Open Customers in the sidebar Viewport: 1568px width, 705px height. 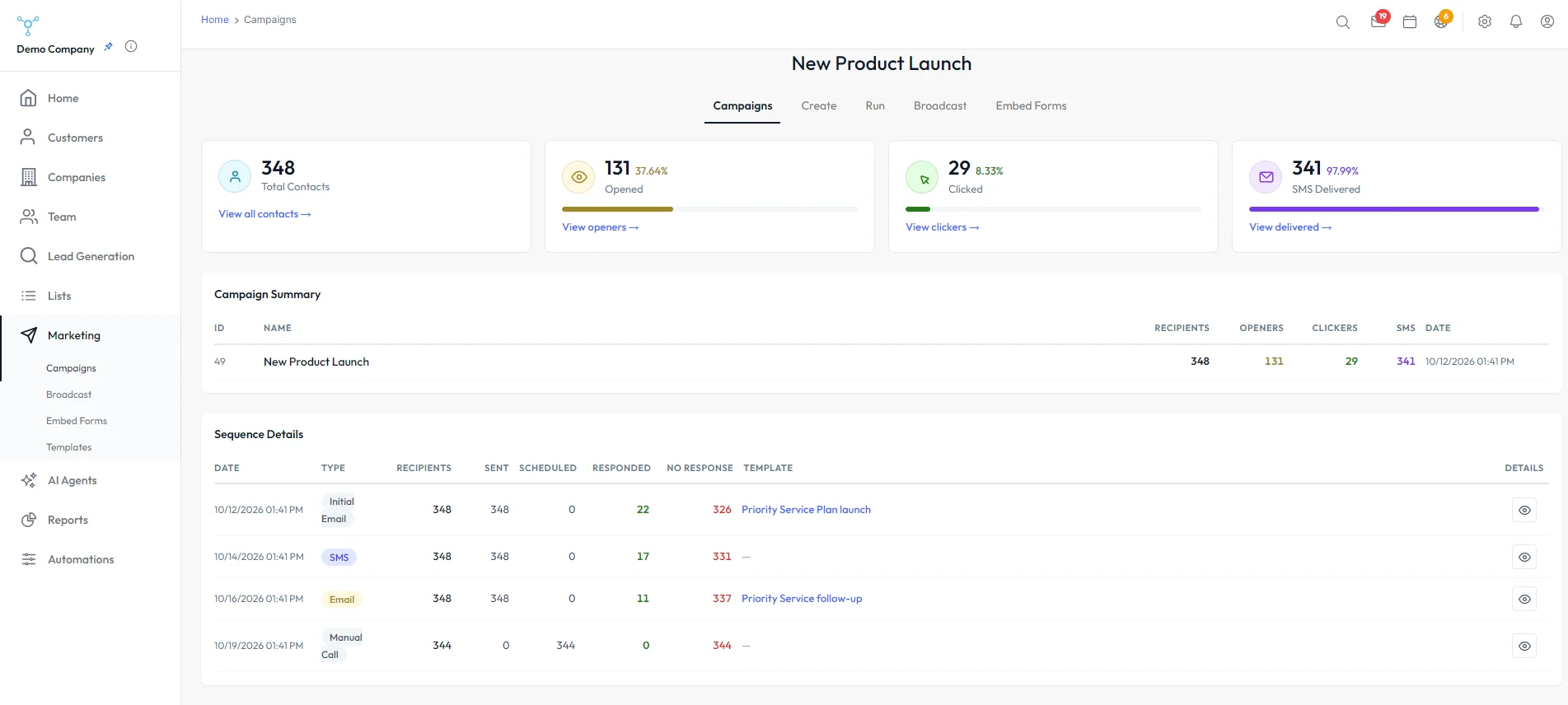coord(91,138)
